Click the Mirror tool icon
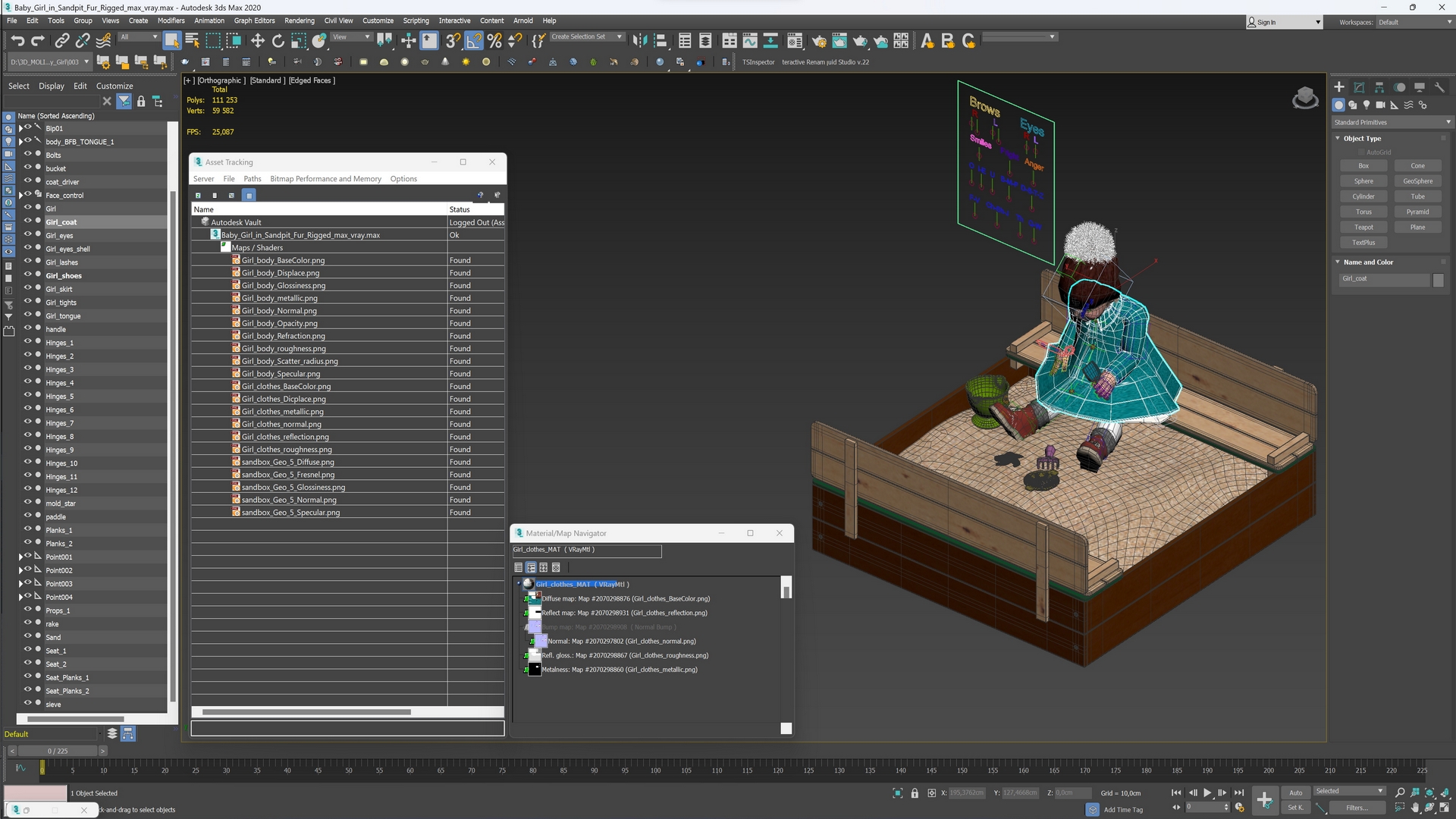Viewport: 1456px width, 819px height. (x=640, y=40)
